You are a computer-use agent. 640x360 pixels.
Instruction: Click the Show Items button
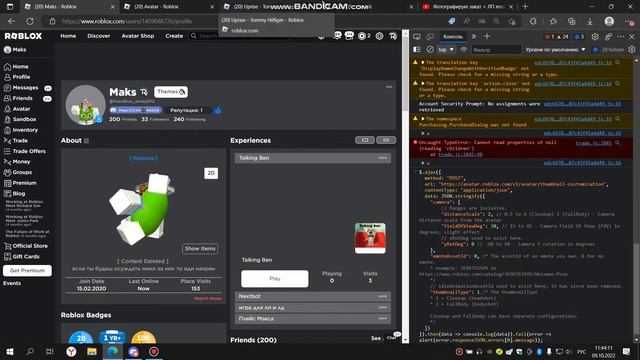[200, 249]
